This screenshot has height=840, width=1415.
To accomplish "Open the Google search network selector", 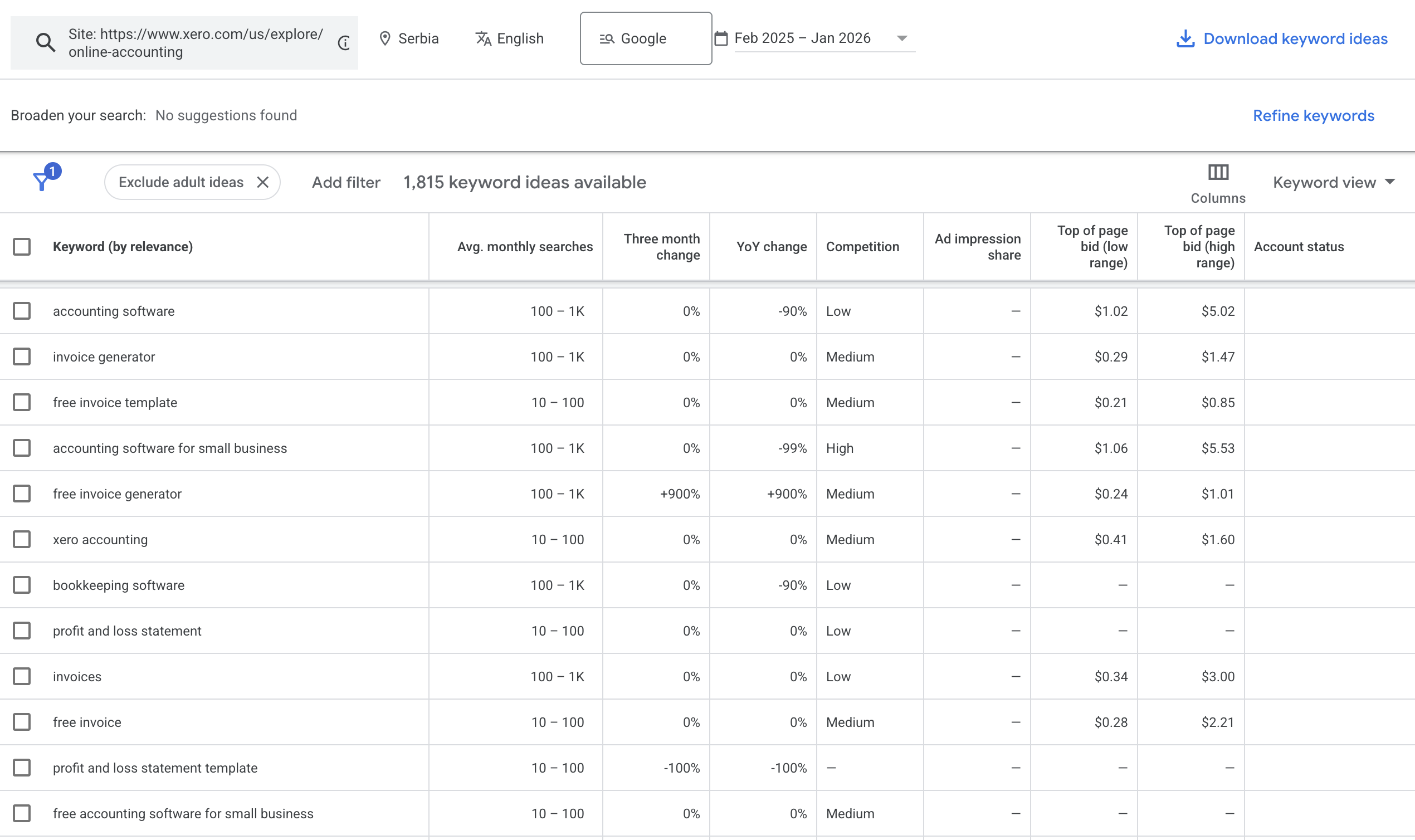I will [645, 38].
